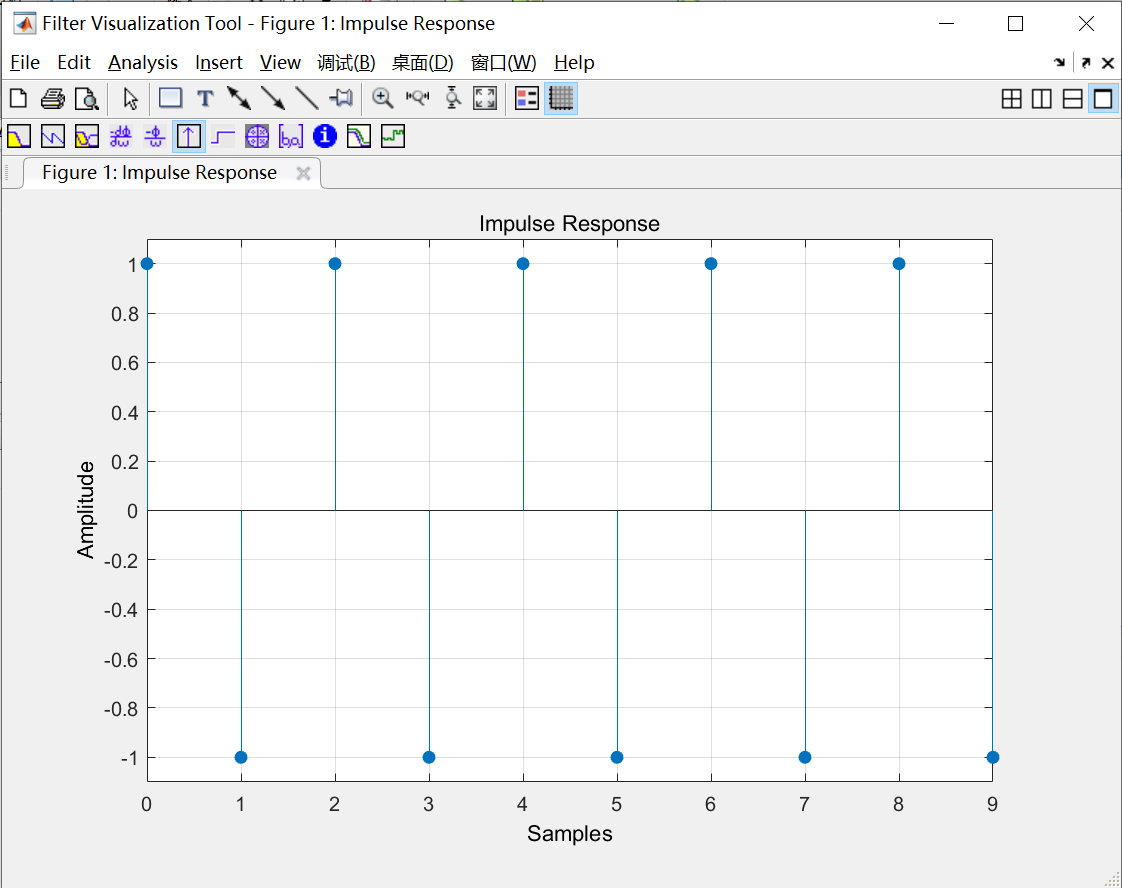Viewport: 1122px width, 888px height.
Task: Select the Impulse Response analysis toggle
Action: tap(188, 136)
